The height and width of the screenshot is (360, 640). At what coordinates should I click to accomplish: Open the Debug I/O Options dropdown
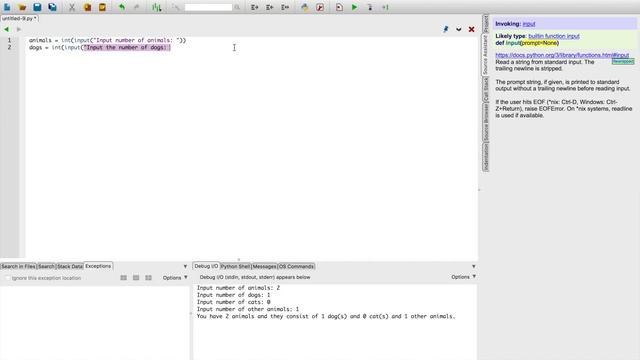tap(464, 277)
